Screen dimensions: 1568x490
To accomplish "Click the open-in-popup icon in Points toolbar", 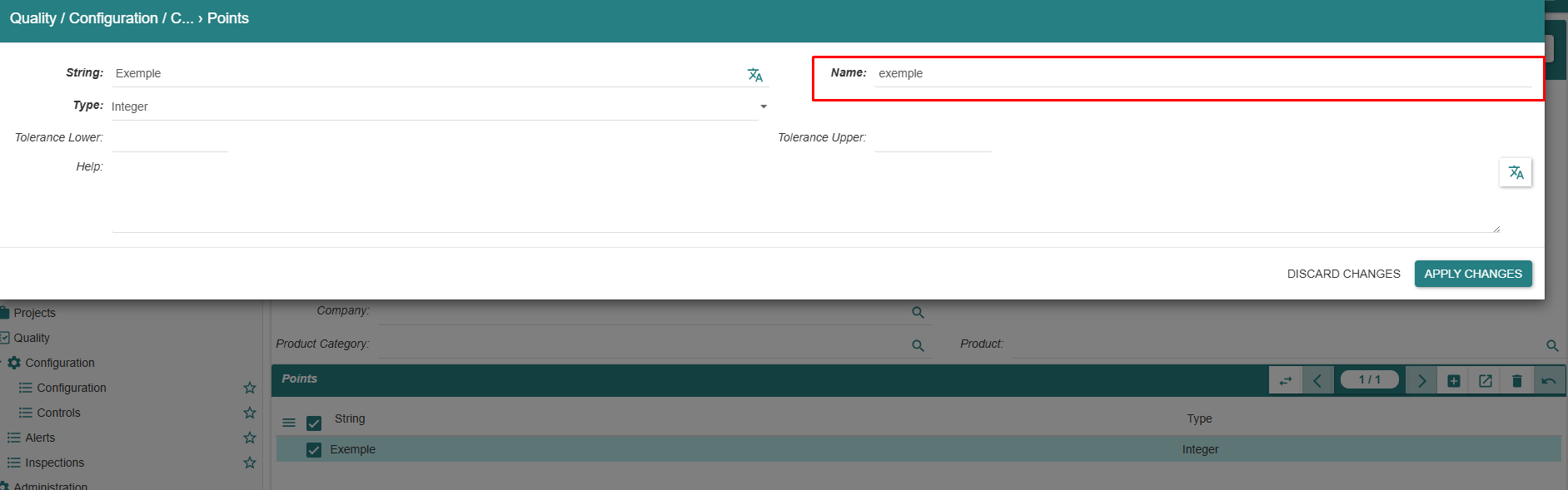I will pos(1485,380).
